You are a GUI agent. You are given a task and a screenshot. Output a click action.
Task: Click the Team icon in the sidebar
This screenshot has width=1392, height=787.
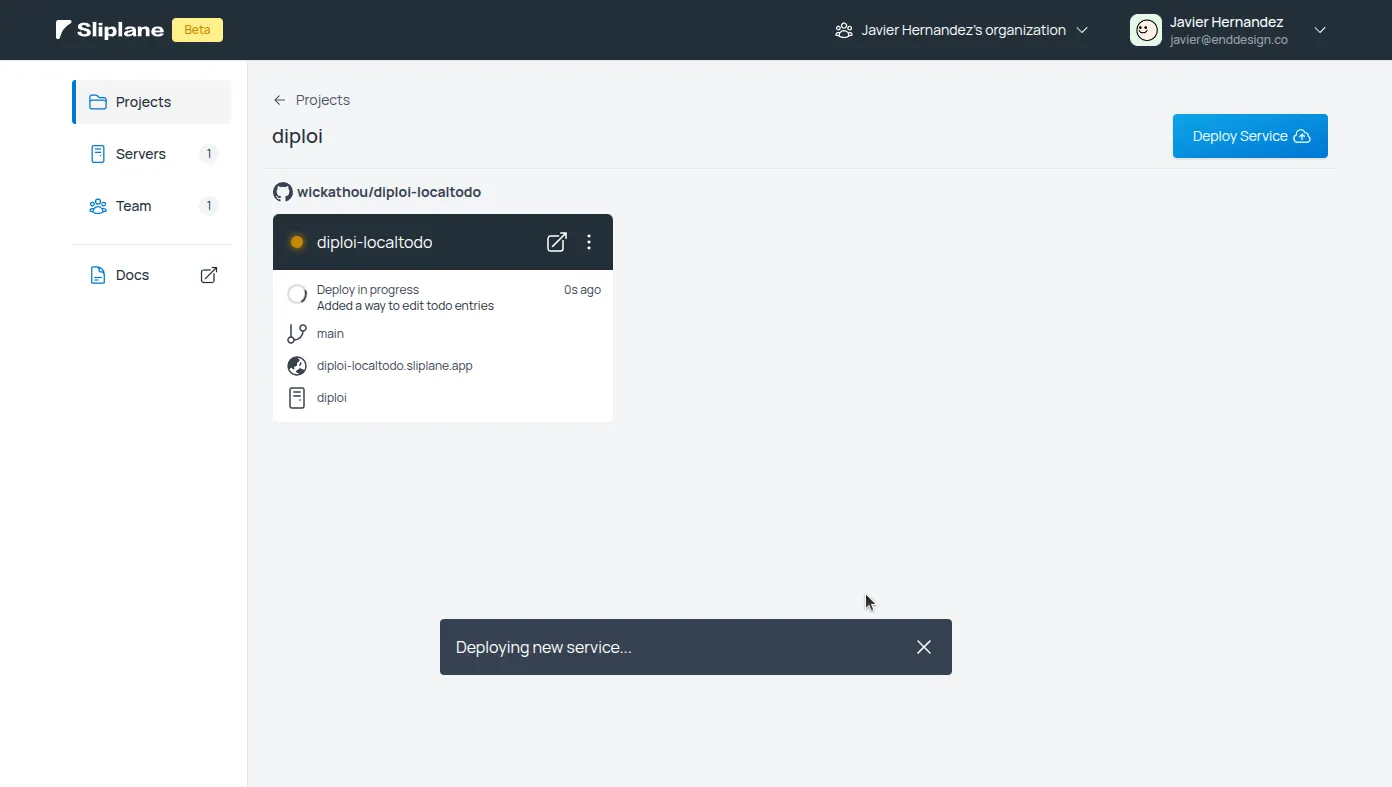point(98,206)
